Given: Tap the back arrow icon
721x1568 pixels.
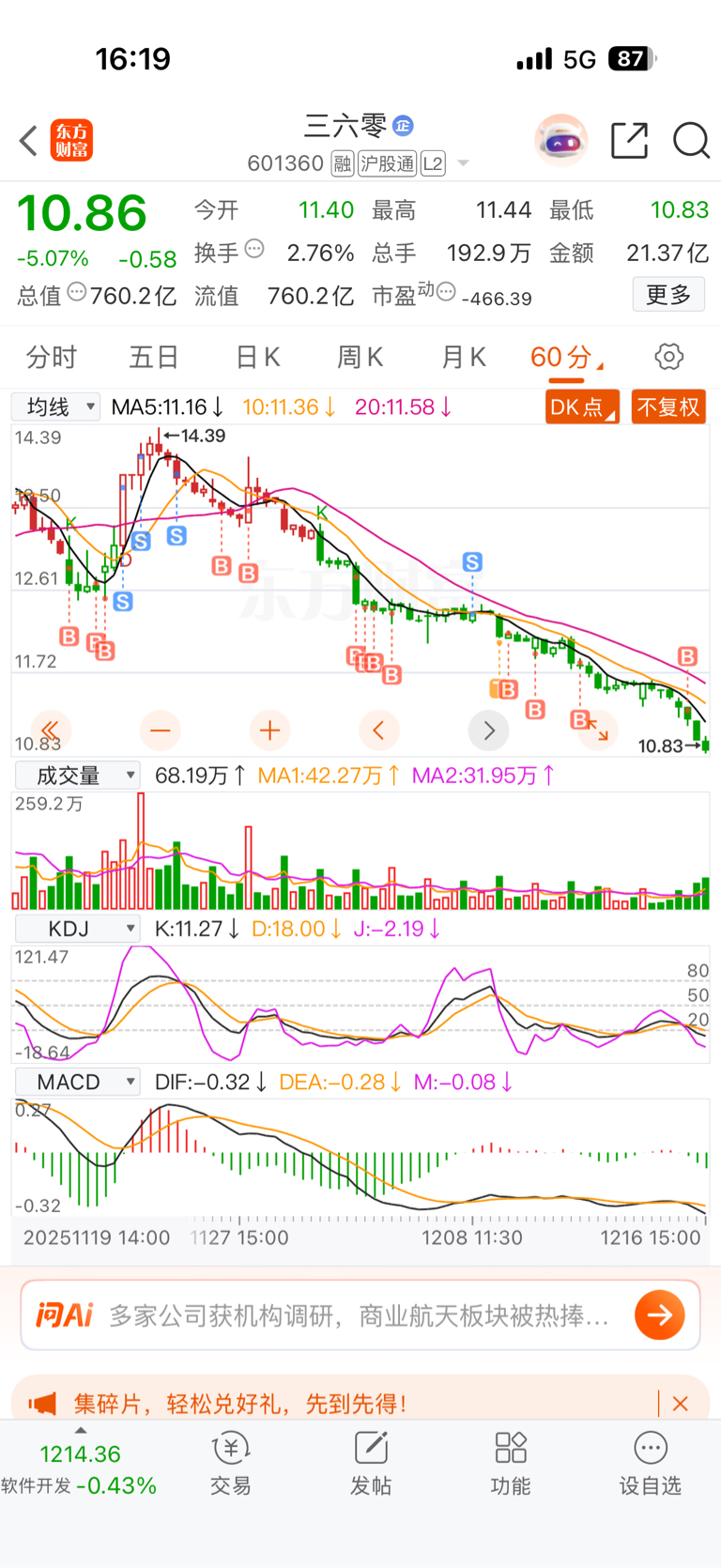Looking at the screenshot, I should (x=28, y=141).
